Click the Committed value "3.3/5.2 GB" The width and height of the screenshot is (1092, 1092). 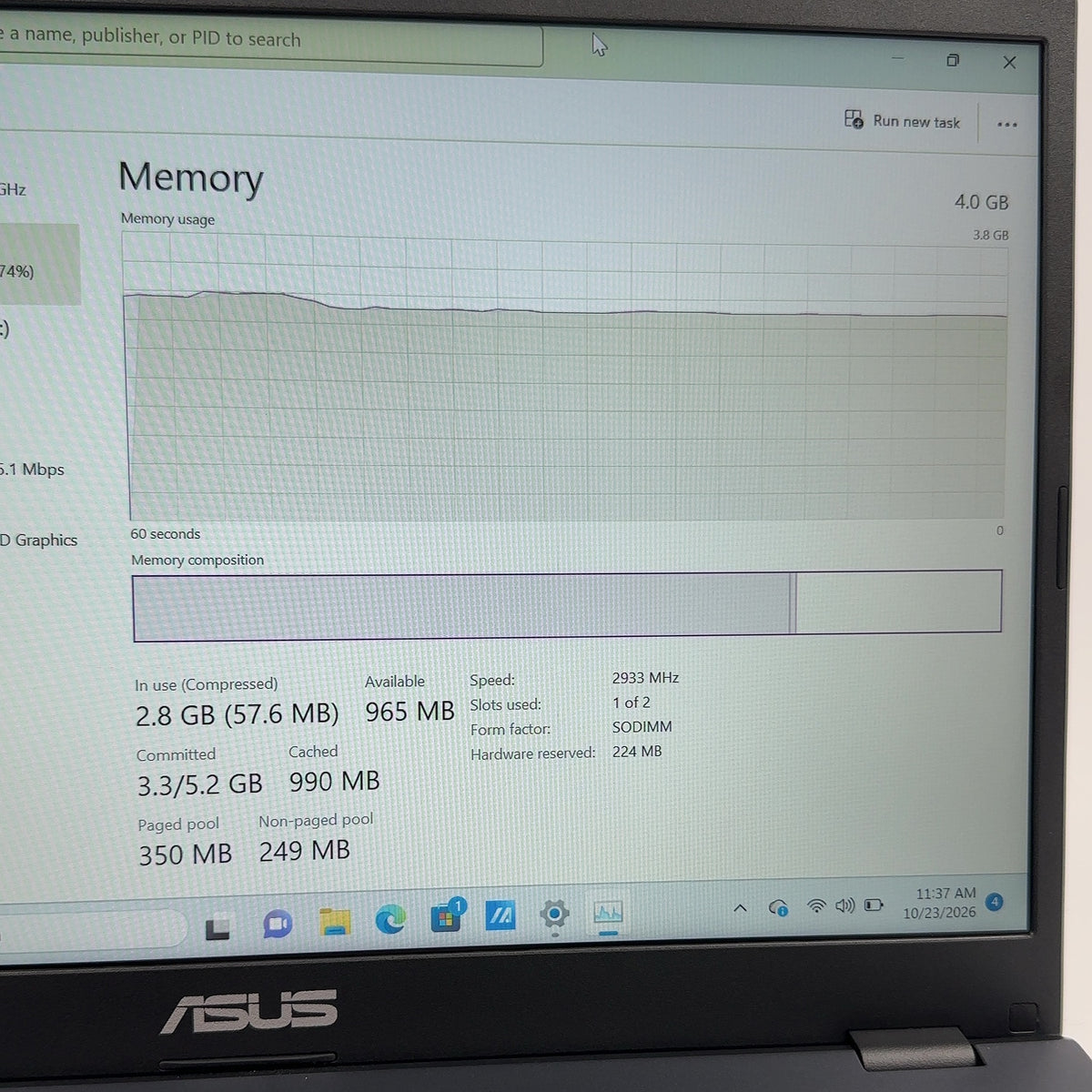(199, 784)
